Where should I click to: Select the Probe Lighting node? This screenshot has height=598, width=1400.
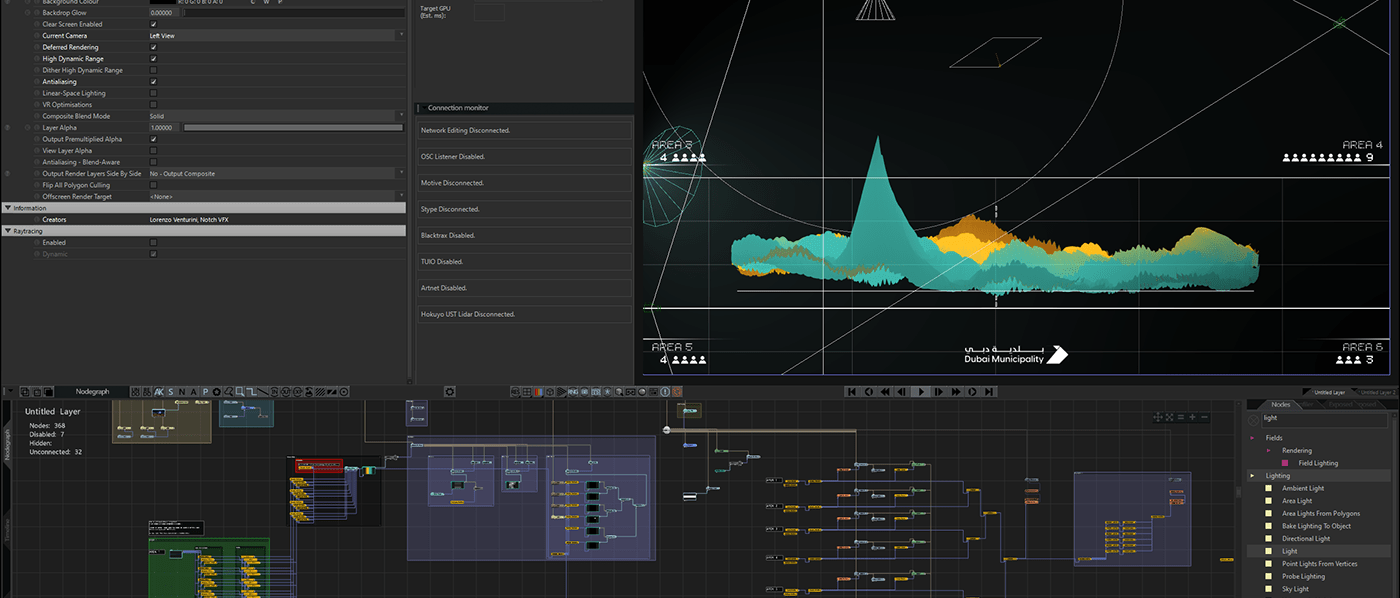(1303, 576)
